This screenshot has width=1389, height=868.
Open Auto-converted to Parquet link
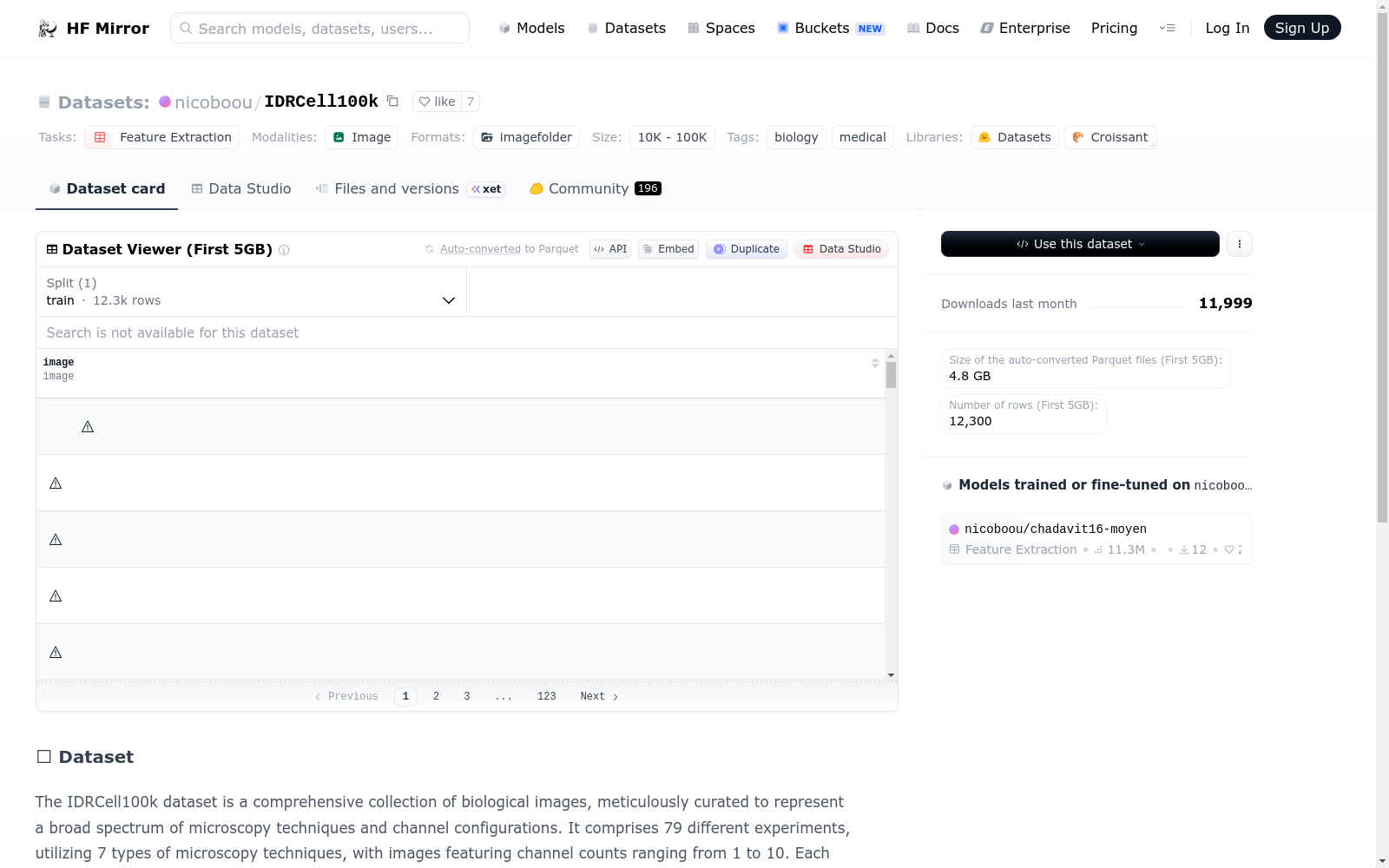pyautogui.click(x=480, y=249)
